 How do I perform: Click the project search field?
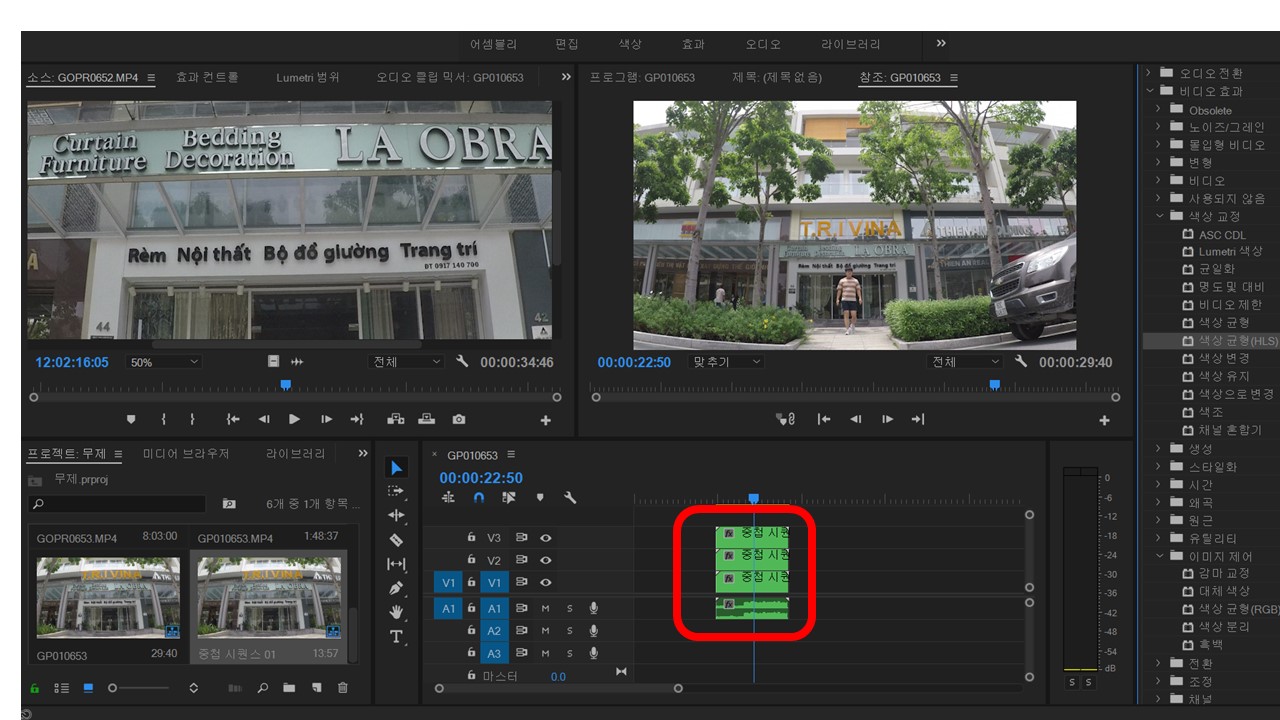117,504
